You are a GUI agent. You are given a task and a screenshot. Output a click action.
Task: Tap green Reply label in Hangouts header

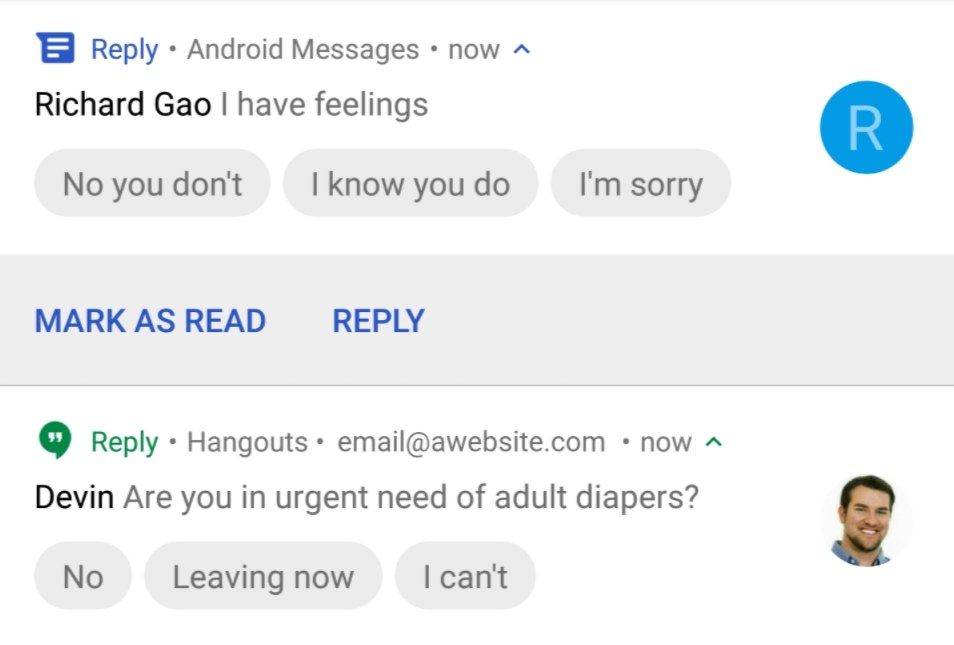[x=124, y=442]
